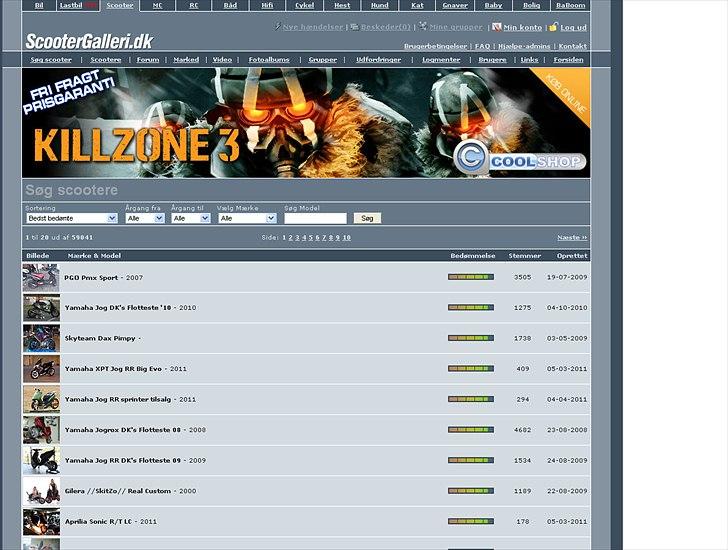The width and height of the screenshot is (728, 550).
Task: Expand the Årgang fra dropdown
Action: tap(145, 218)
